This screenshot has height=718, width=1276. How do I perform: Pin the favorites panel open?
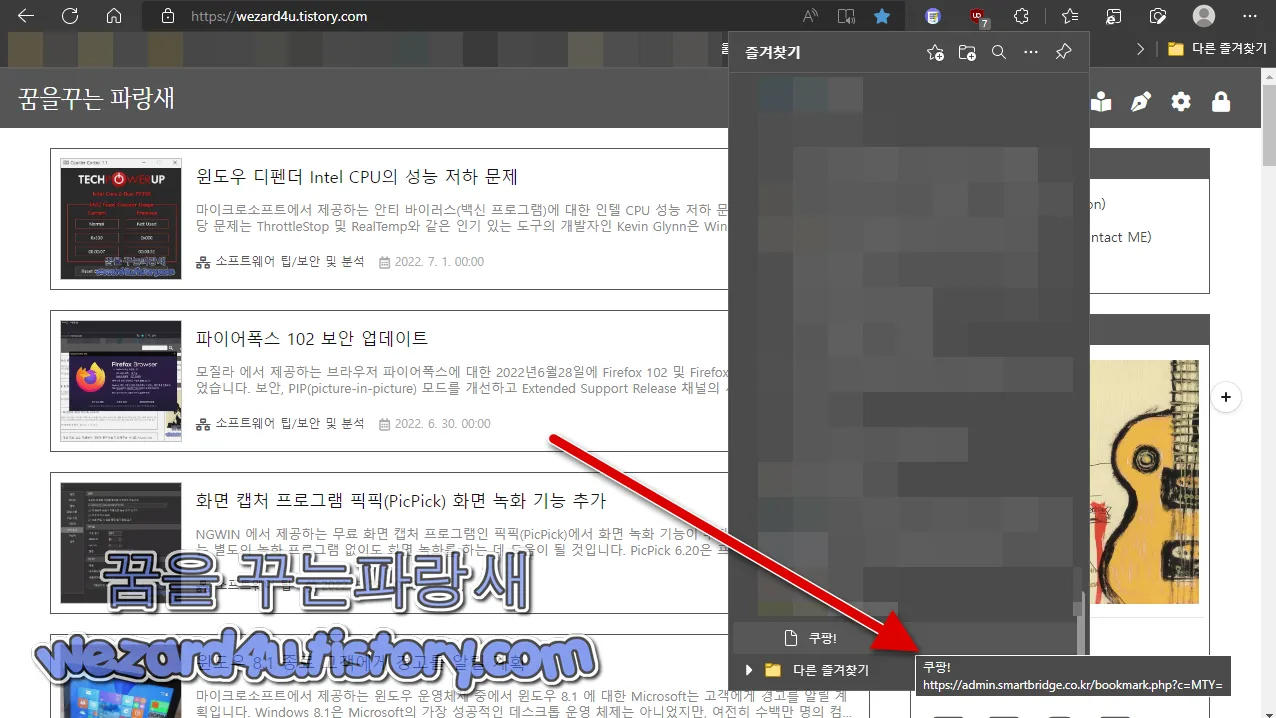(x=1063, y=52)
